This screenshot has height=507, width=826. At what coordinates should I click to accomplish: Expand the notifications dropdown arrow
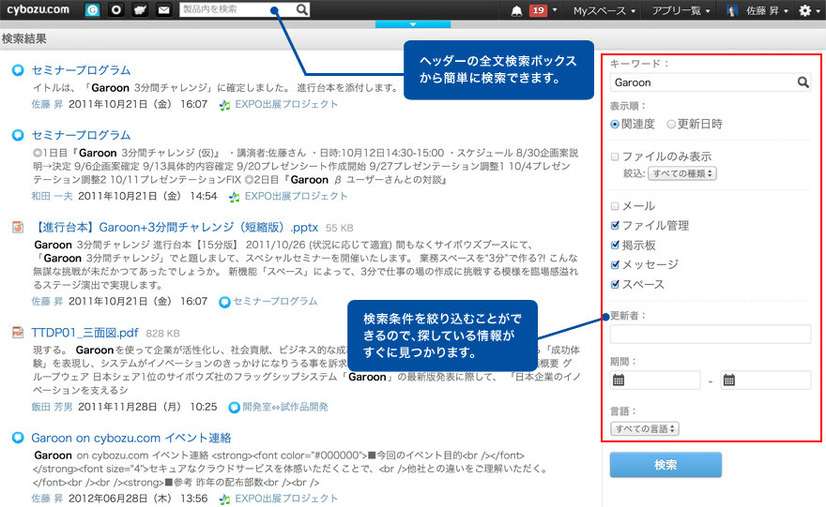coord(555,11)
